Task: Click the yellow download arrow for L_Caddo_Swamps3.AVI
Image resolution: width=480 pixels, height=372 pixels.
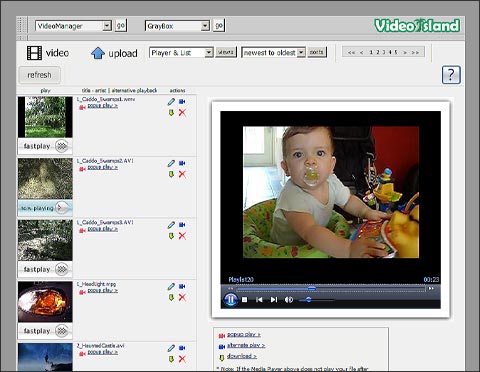Action: coord(171,236)
